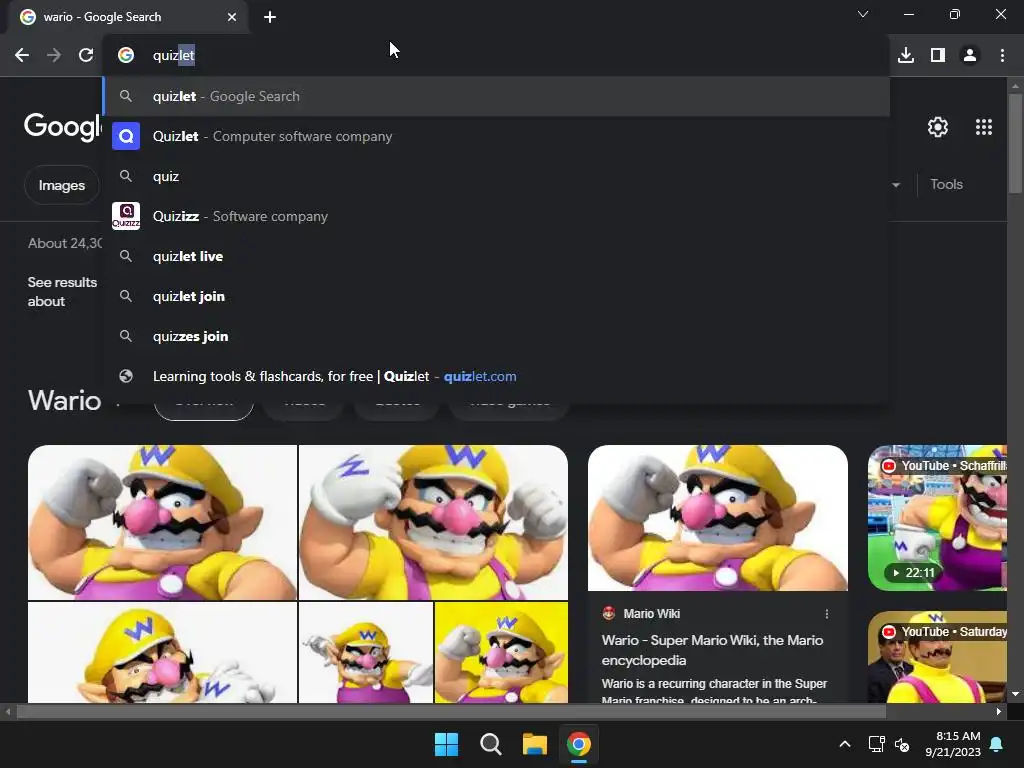
Task: Click the scroll right arrow at page bottom
Action: [999, 712]
